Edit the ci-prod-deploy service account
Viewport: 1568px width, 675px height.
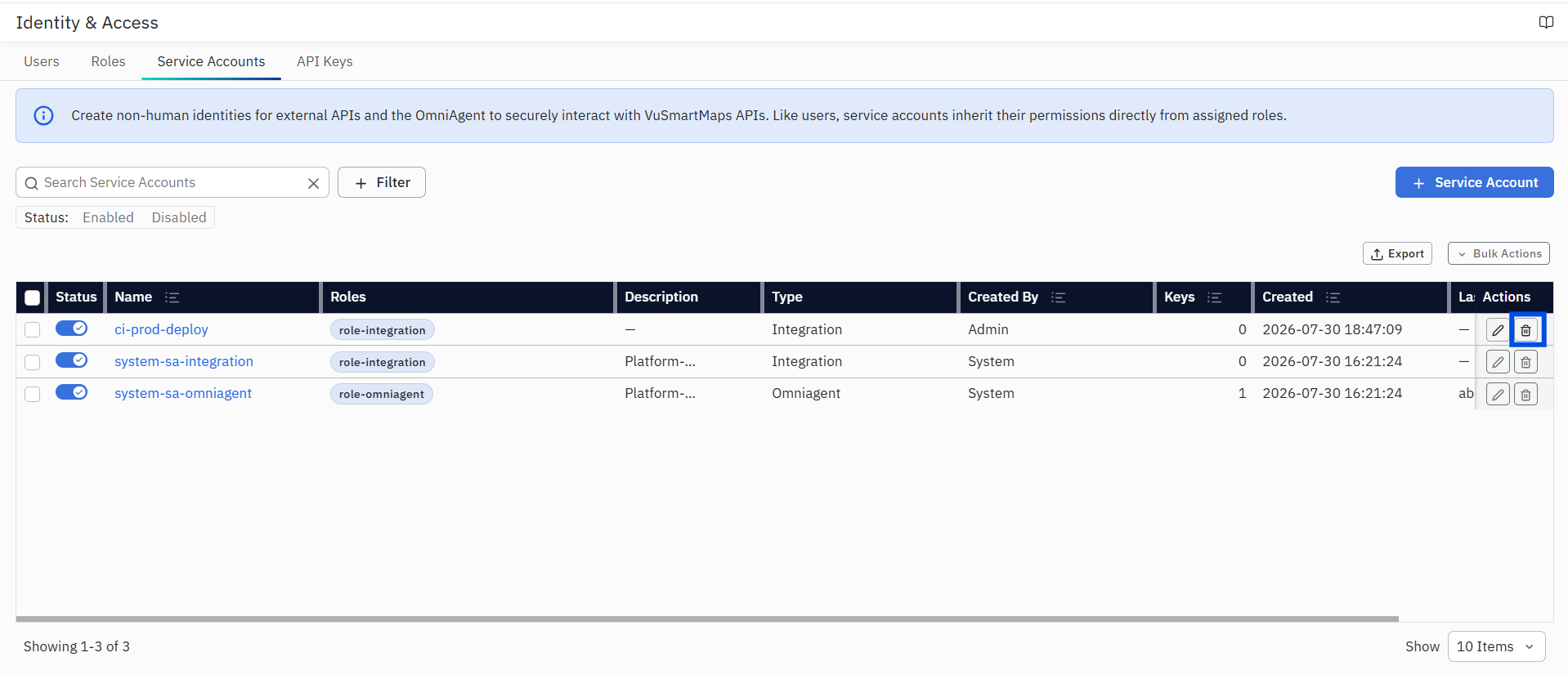(x=1498, y=330)
